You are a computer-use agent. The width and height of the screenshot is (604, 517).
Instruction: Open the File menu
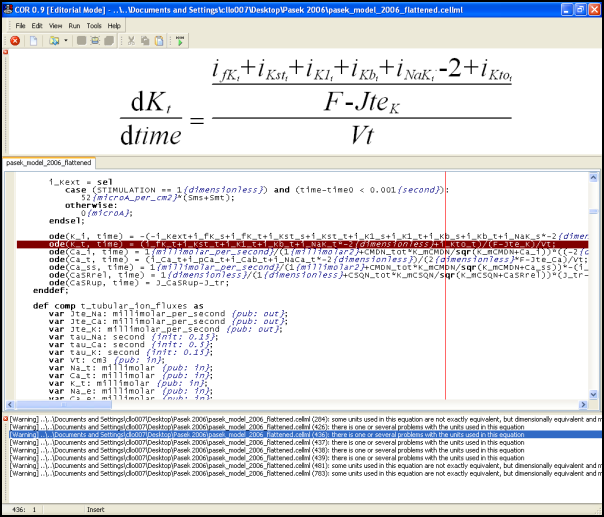pos(20,26)
